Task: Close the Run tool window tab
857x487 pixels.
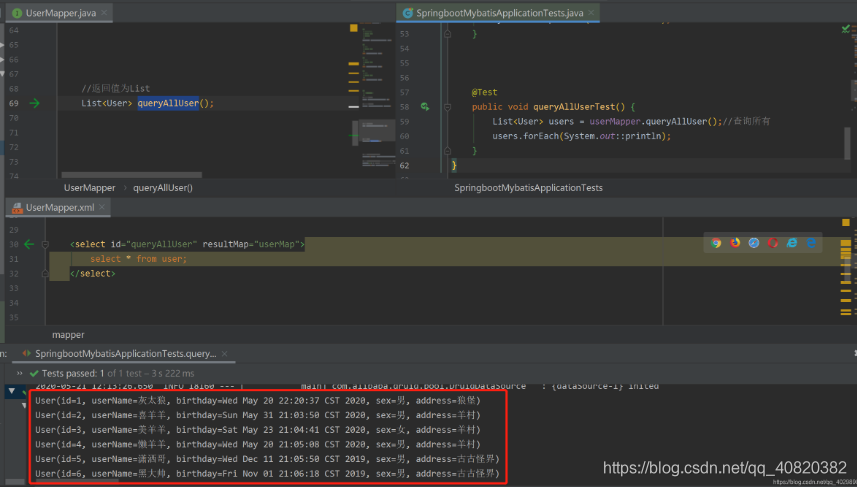Action: (225, 354)
